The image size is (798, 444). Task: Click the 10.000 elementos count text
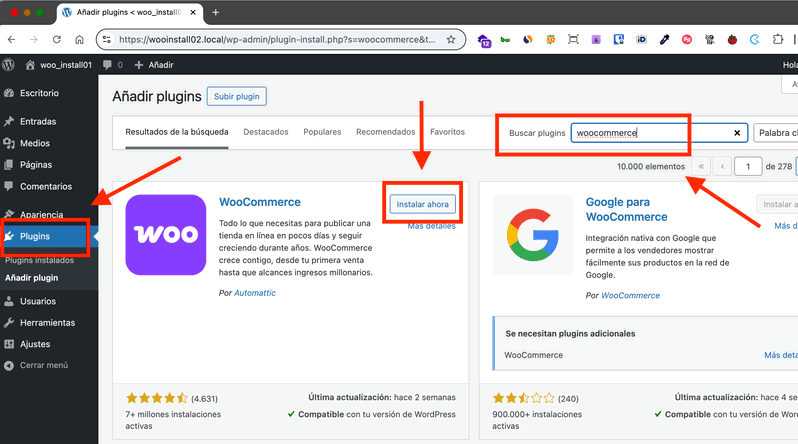[x=651, y=166]
